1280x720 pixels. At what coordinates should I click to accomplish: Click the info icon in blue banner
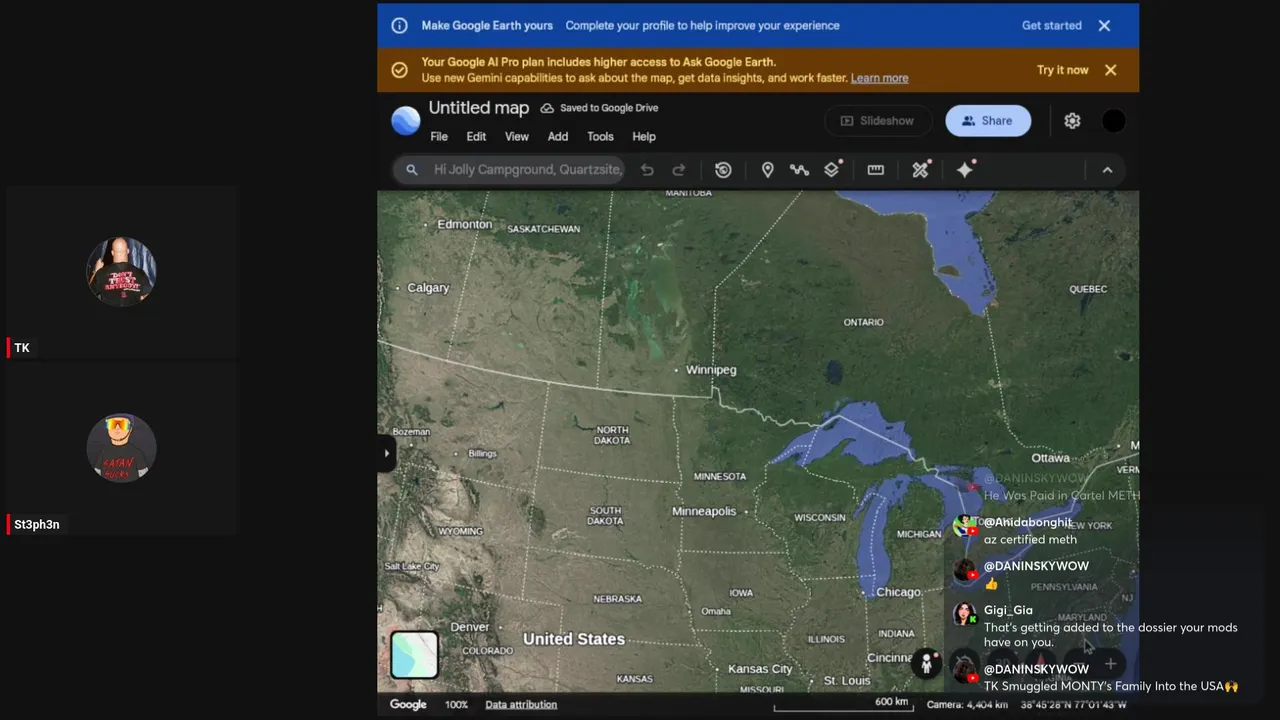[x=399, y=26]
